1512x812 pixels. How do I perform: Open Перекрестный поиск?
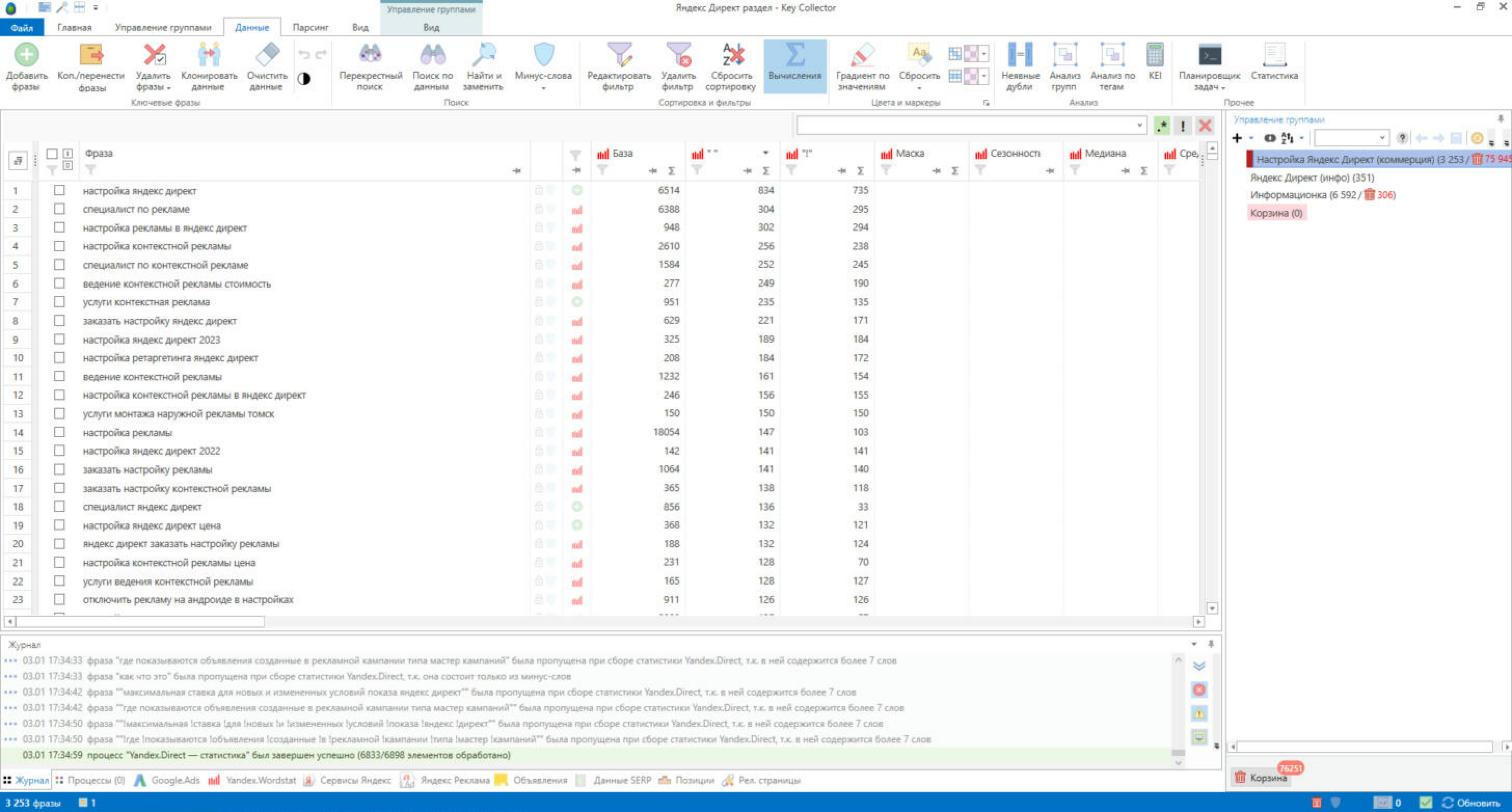click(370, 67)
